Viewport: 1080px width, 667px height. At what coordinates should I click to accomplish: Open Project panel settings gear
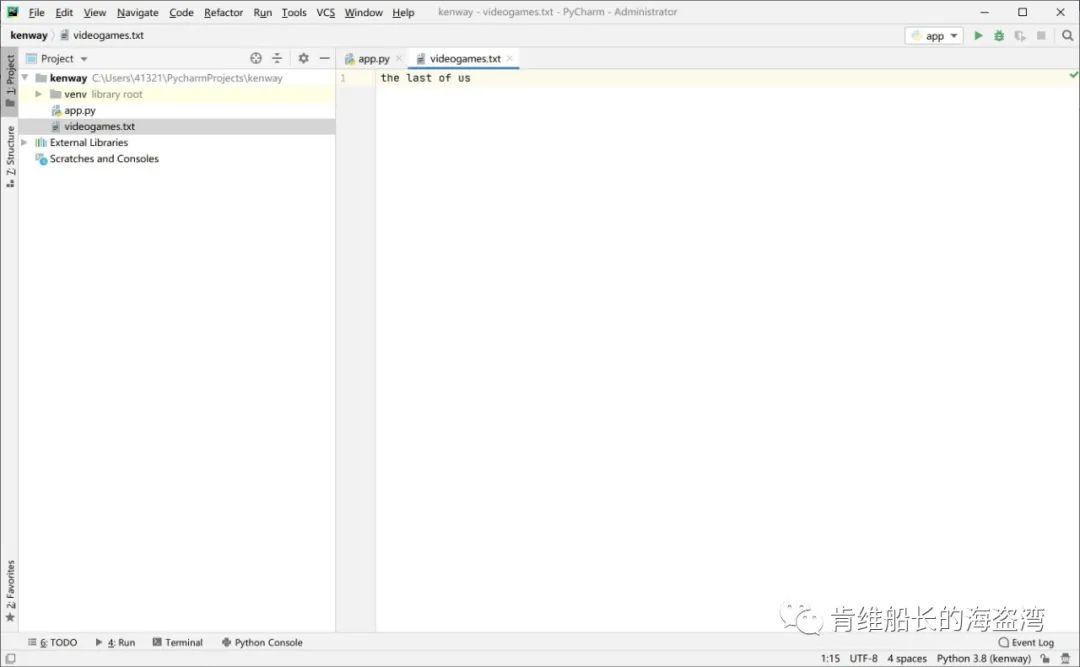303,59
